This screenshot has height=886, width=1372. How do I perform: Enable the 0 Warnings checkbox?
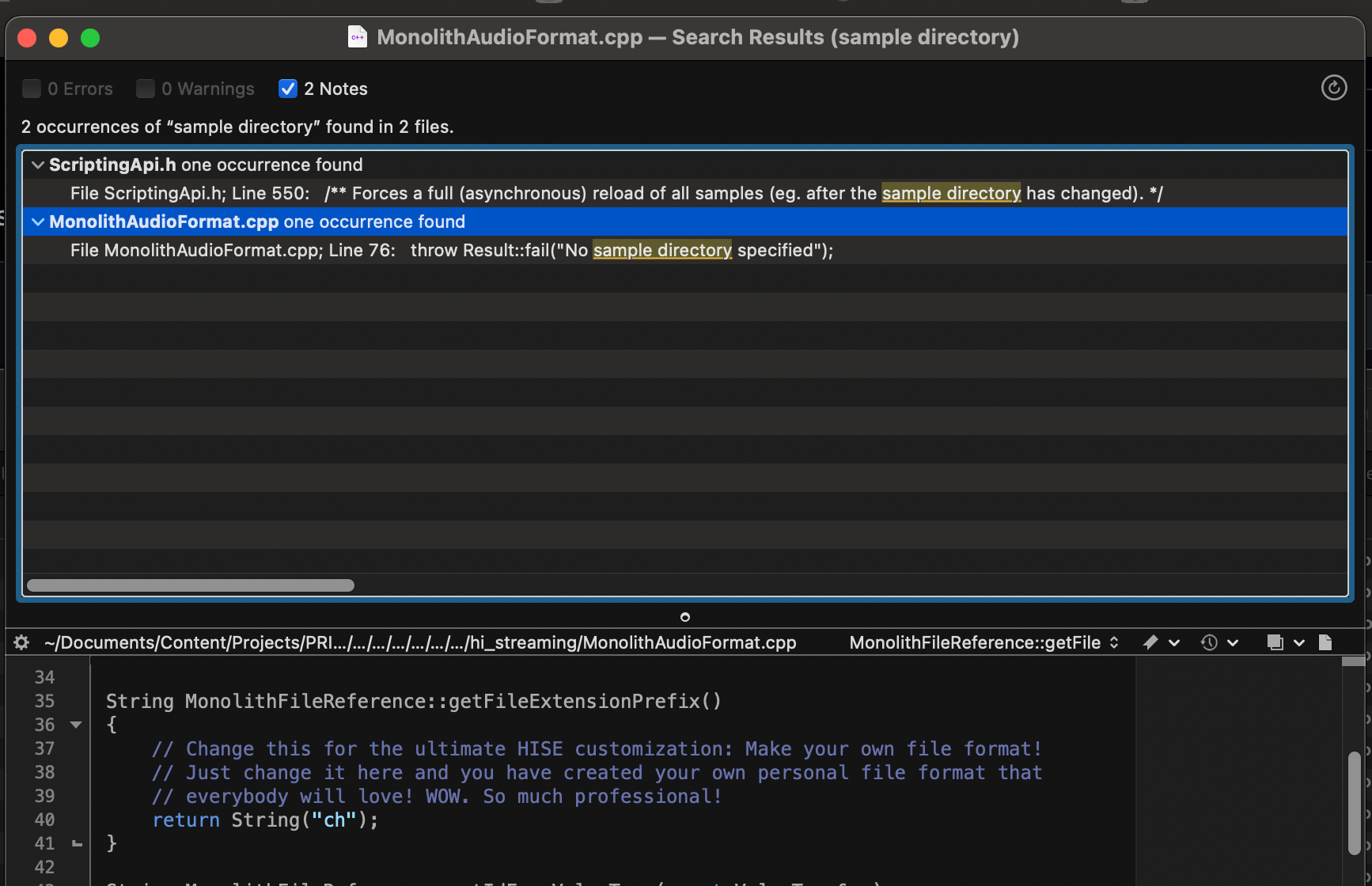tap(146, 89)
